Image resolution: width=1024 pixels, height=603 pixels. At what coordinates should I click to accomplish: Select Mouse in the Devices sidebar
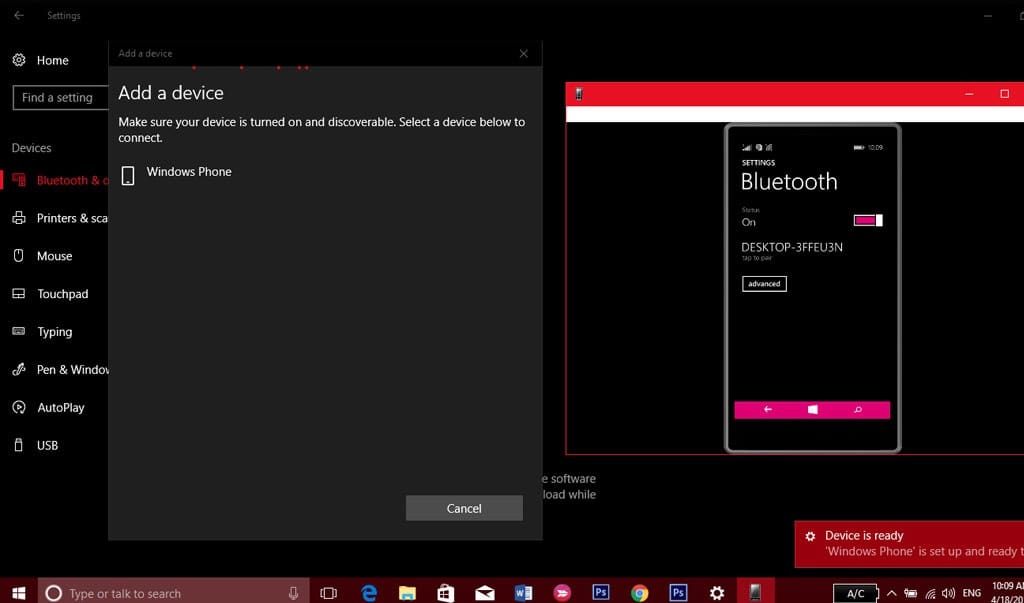click(x=54, y=256)
